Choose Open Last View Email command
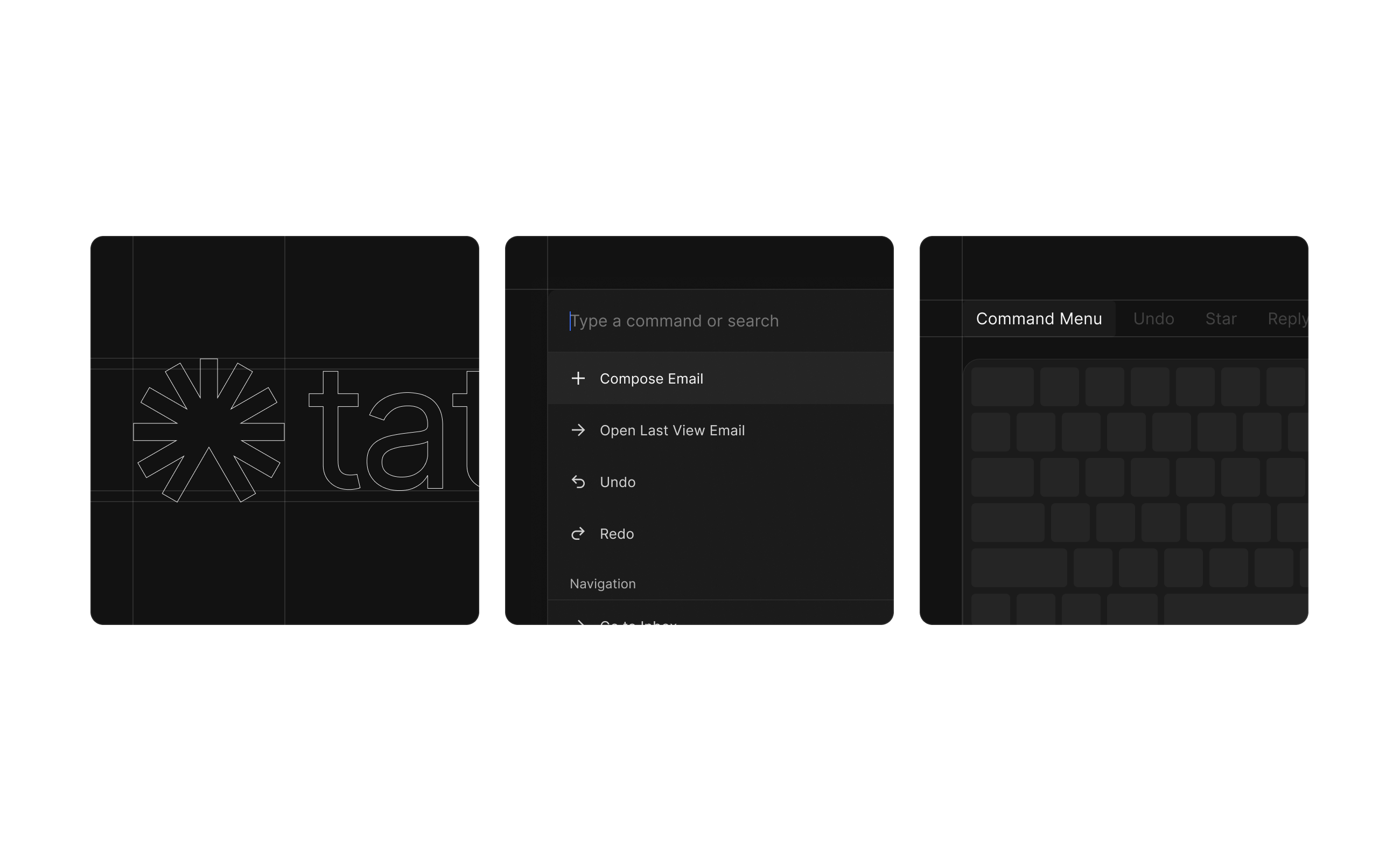The height and width of the screenshot is (862, 1400). click(x=720, y=430)
